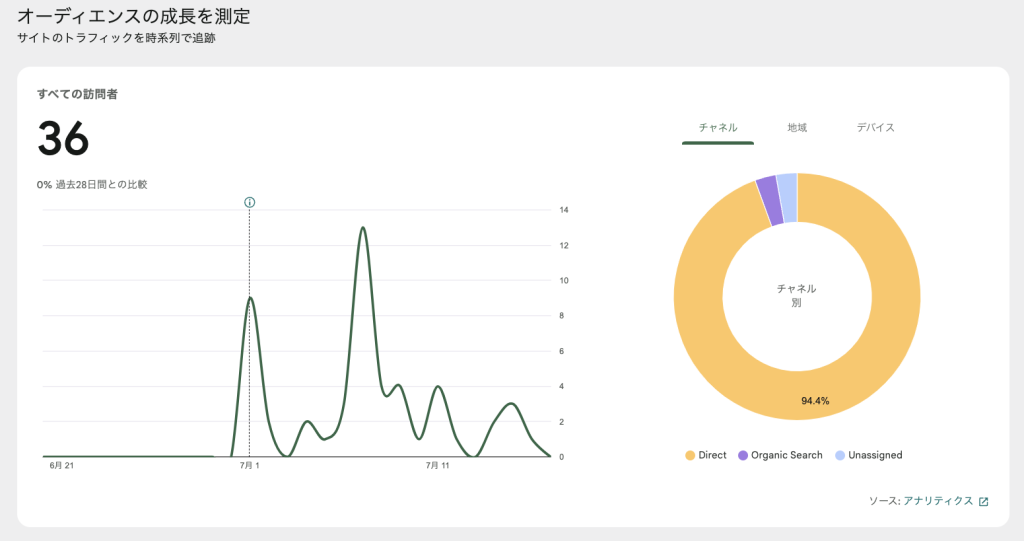This screenshot has width=1024, height=541.
Task: Click the external link icon beside アナリティクス
Action: 983,502
